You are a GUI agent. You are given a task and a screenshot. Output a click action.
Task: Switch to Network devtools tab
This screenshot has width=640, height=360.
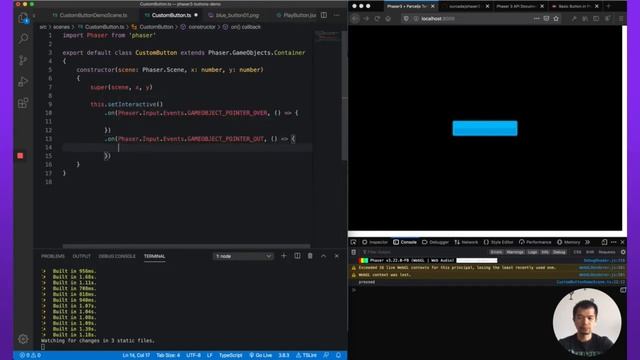pyautogui.click(x=466, y=242)
